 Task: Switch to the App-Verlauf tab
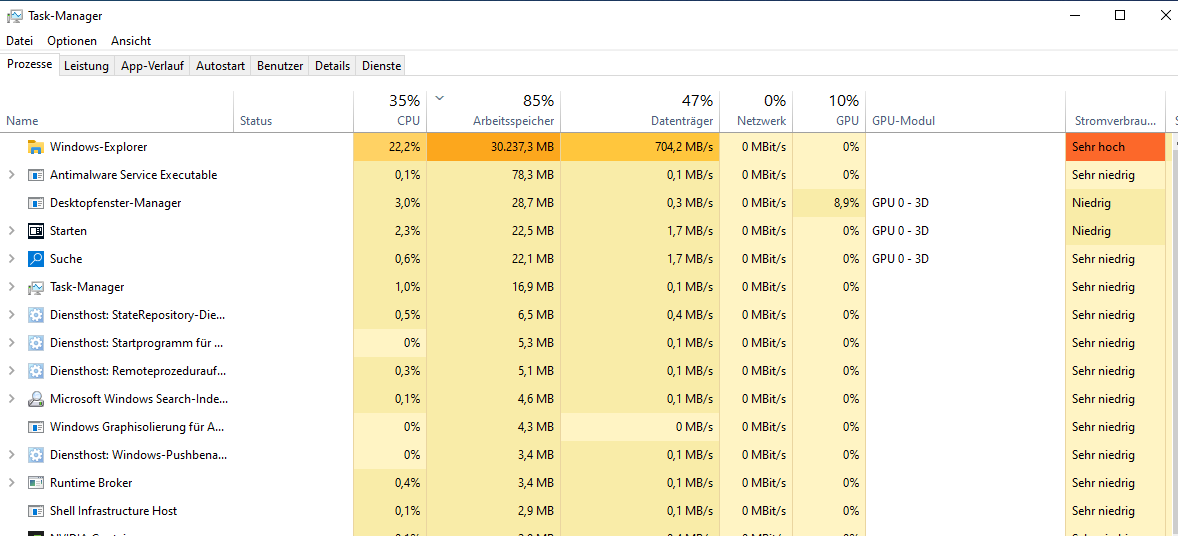click(153, 66)
